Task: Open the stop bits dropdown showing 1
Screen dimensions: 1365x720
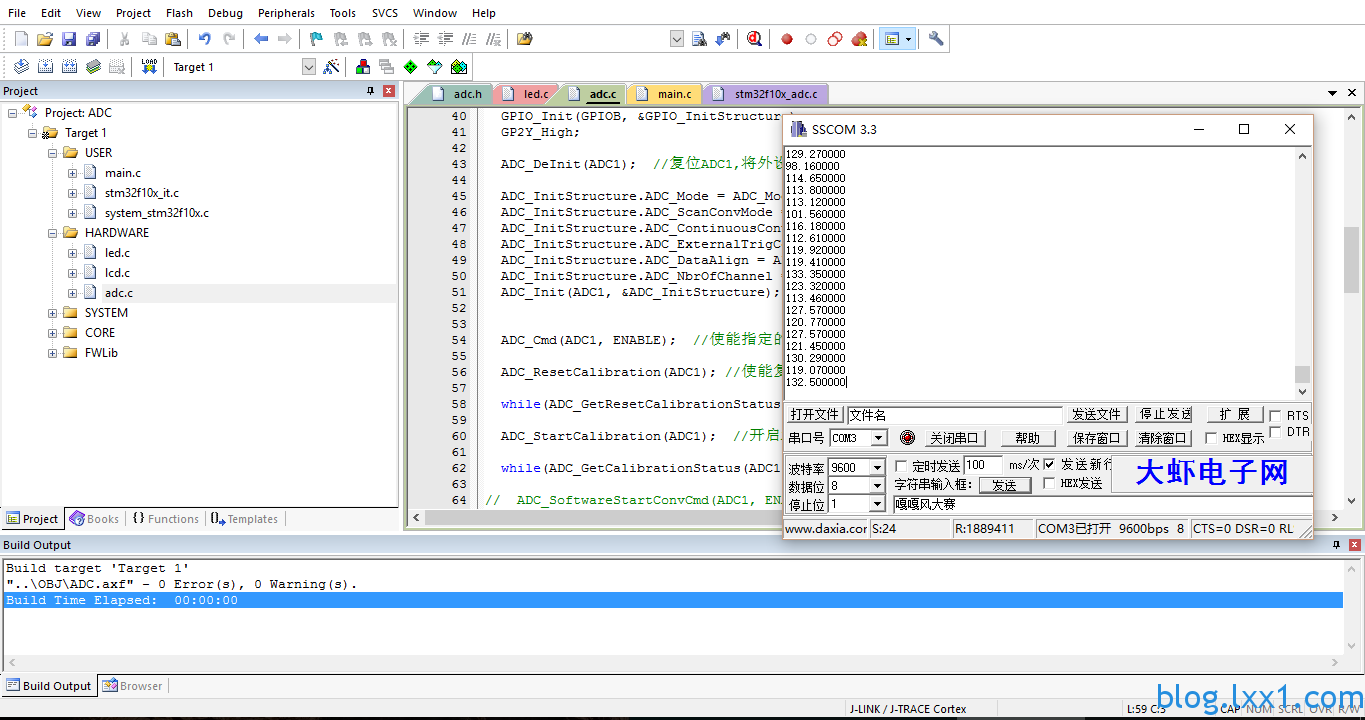Action: coord(877,505)
